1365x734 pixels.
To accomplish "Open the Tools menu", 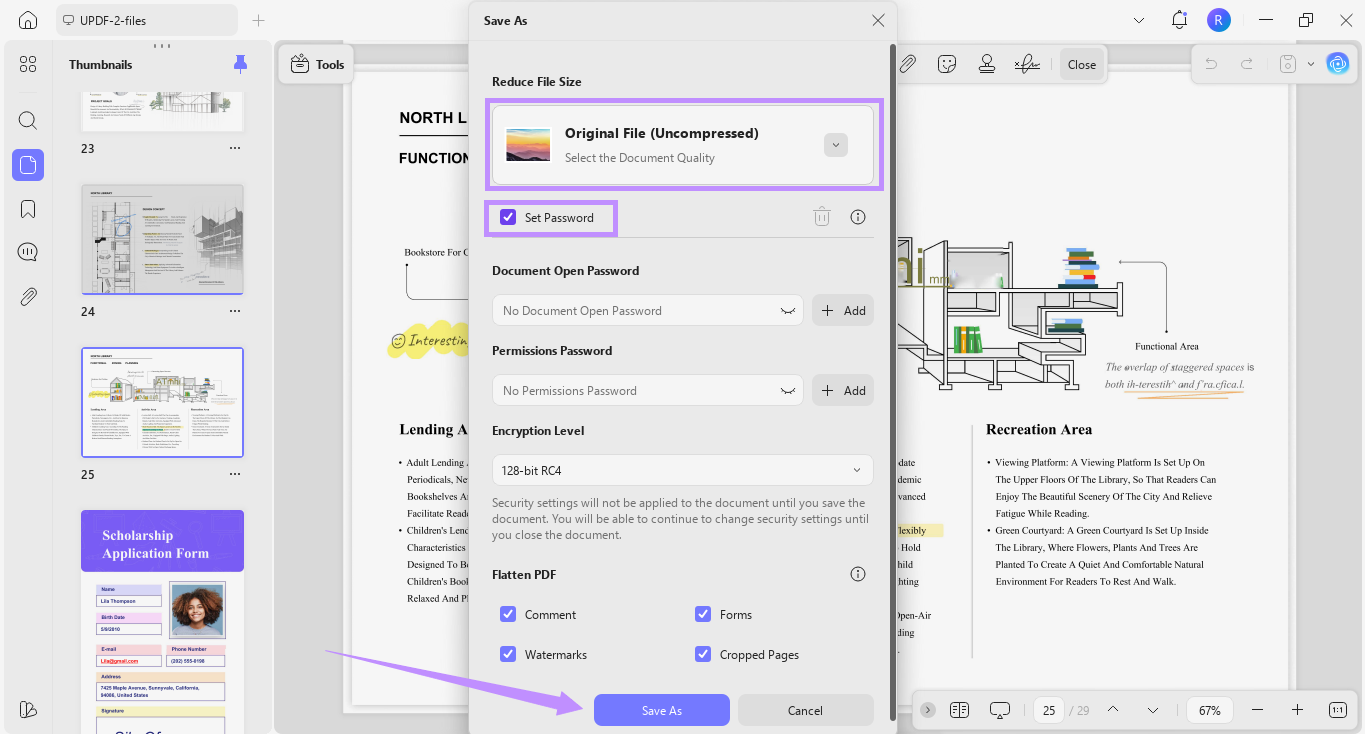I will point(317,64).
